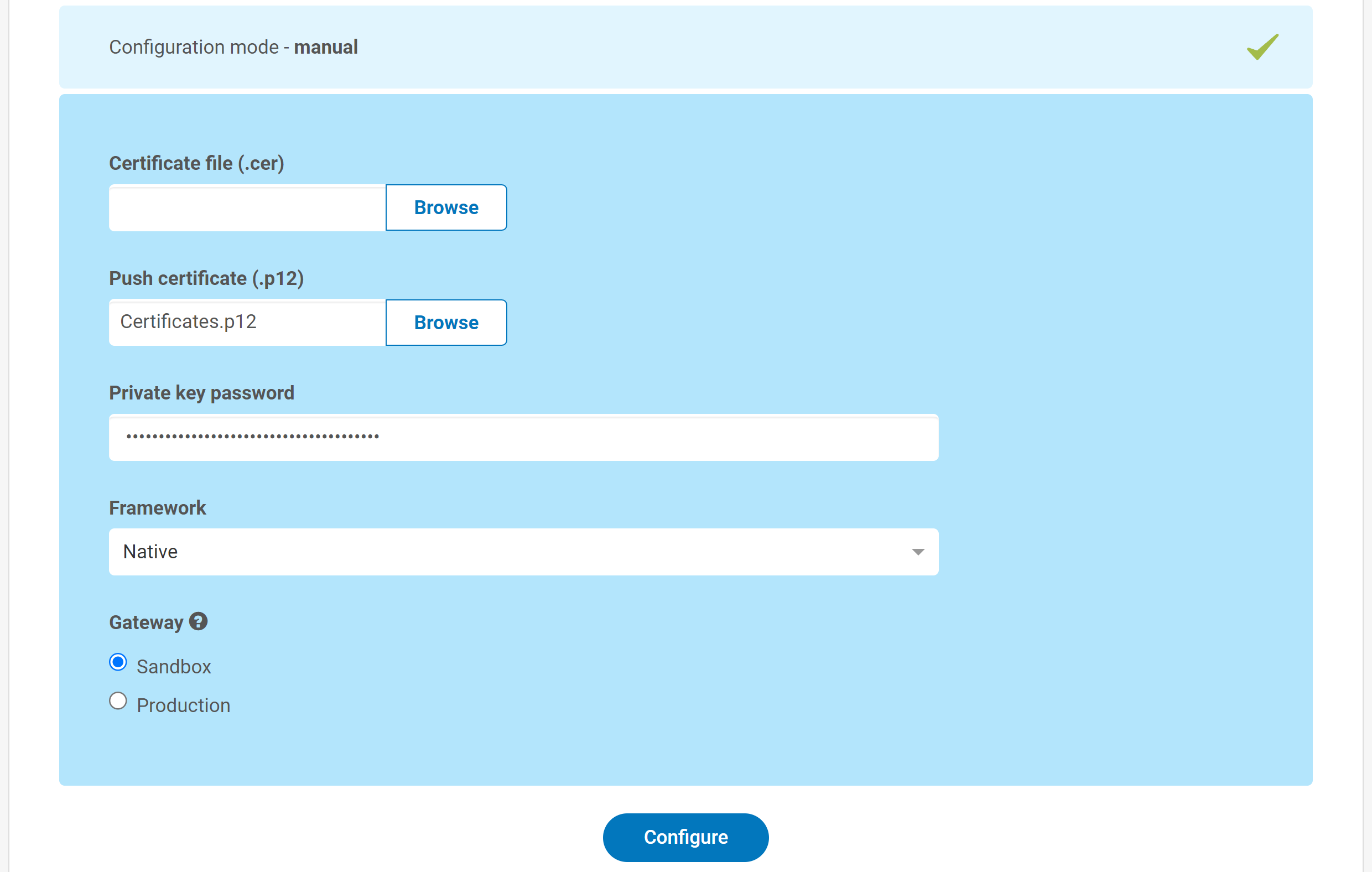Click the Certificate file (.cer) label
1372x872 pixels.
(196, 163)
